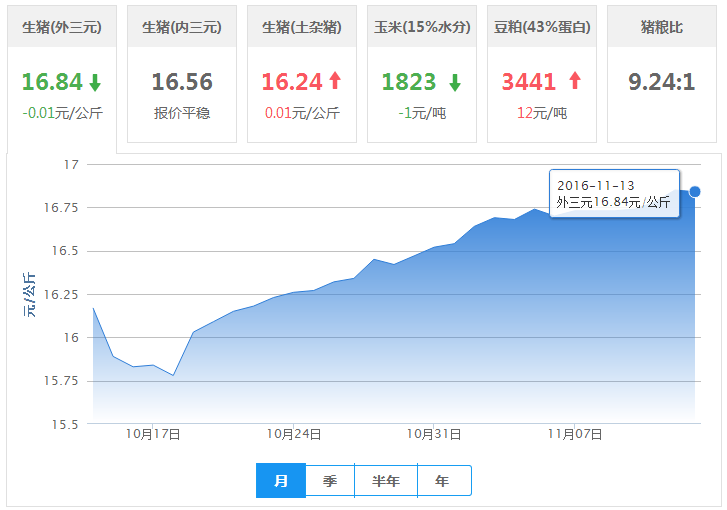Click the 10月17日 x-axis label
This screenshot has height=510, width=727.
point(153,434)
